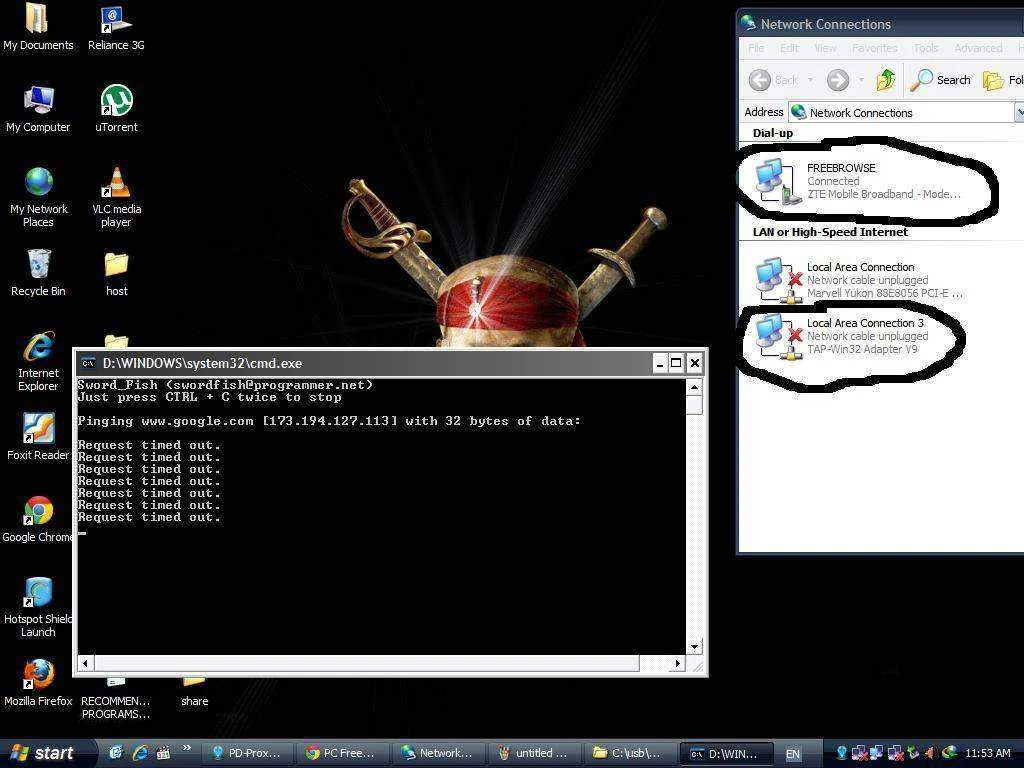The image size is (1024, 768).
Task: Select the My Computer icon
Action: [x=38, y=108]
